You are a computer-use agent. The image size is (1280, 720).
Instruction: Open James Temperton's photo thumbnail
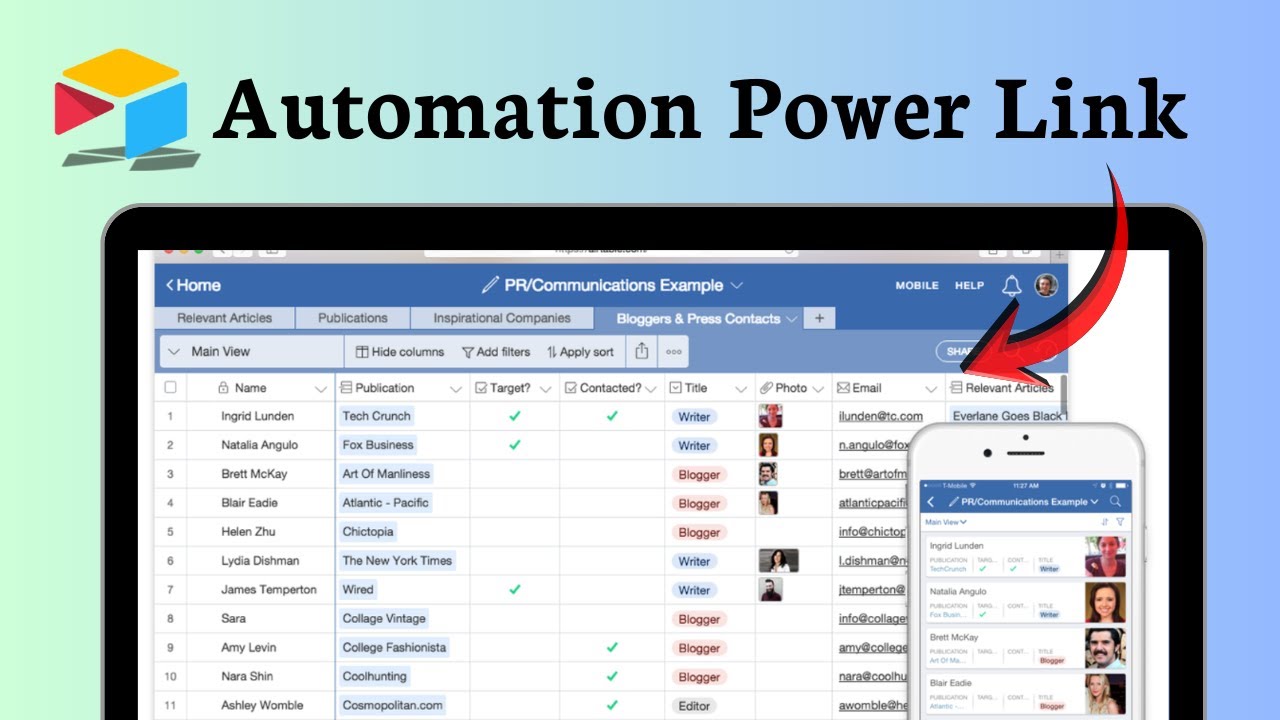[770, 590]
